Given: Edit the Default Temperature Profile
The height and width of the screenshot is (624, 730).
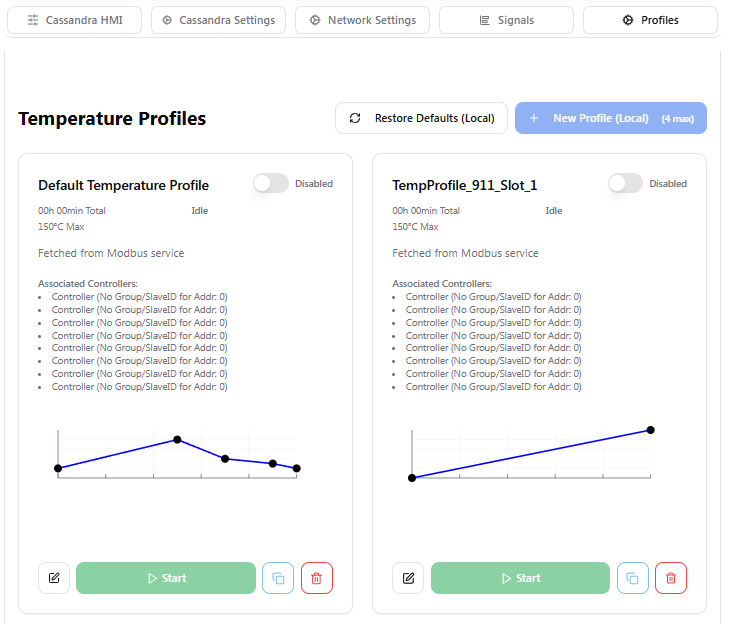Looking at the screenshot, I should pos(54,578).
